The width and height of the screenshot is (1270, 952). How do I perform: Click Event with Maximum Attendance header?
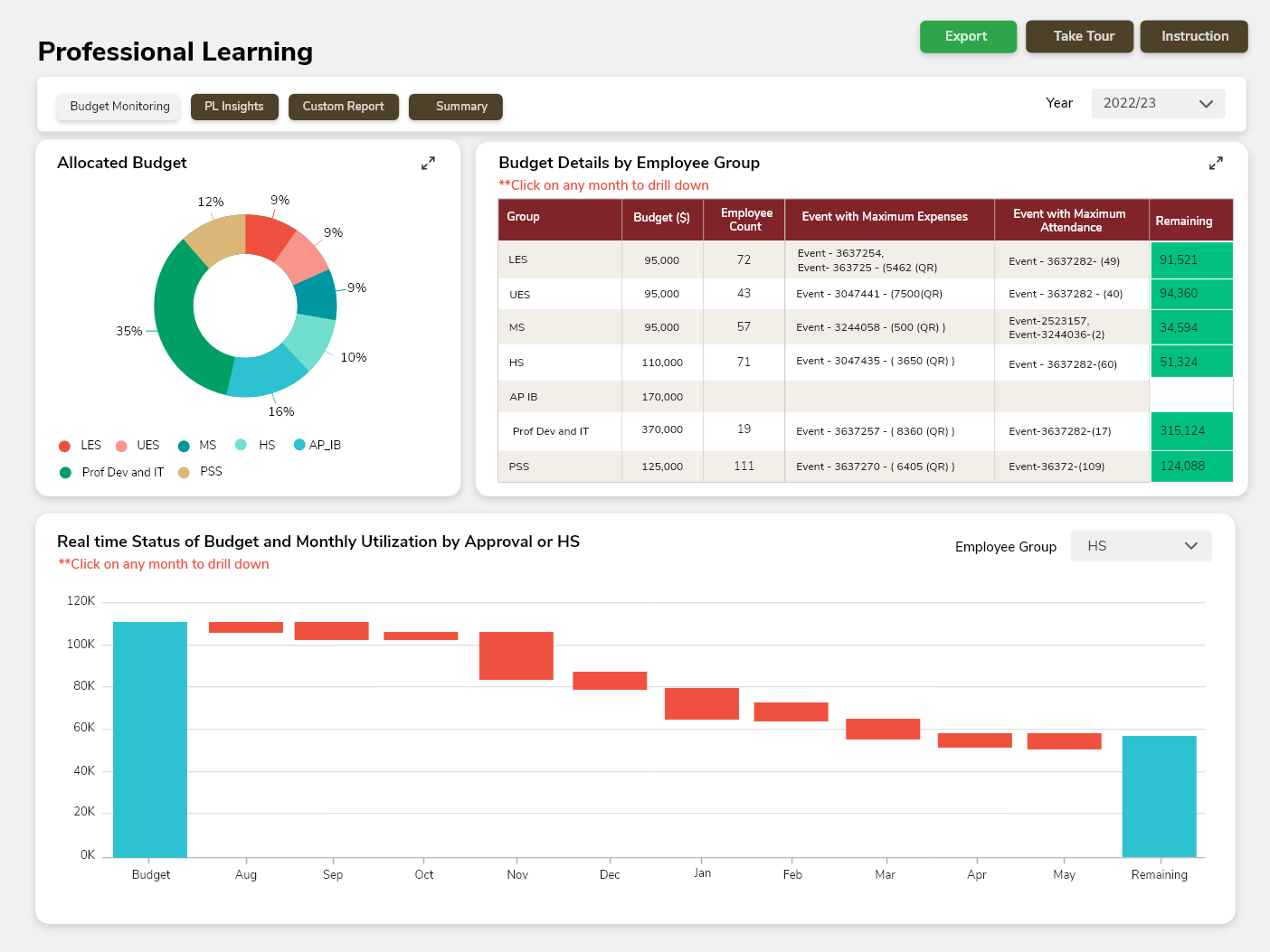pos(1072,220)
